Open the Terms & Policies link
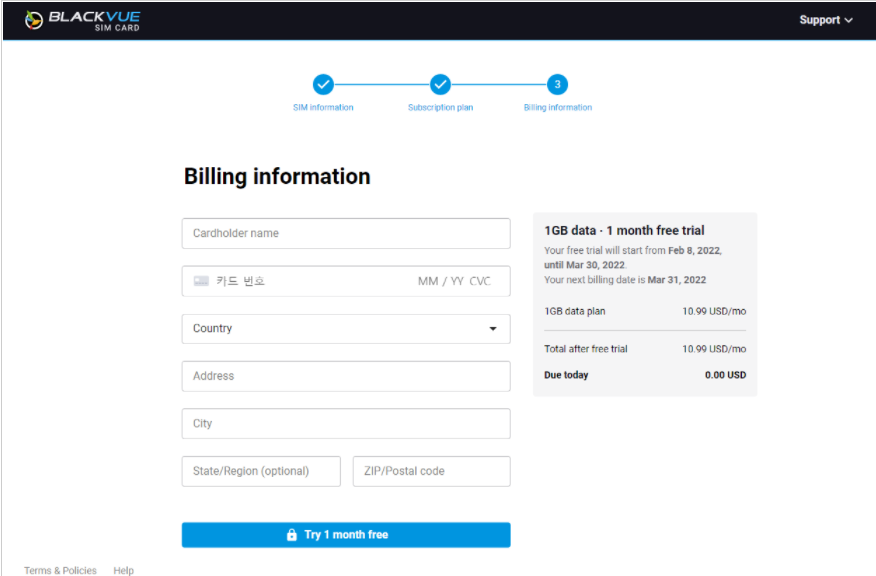 [x=60, y=570]
